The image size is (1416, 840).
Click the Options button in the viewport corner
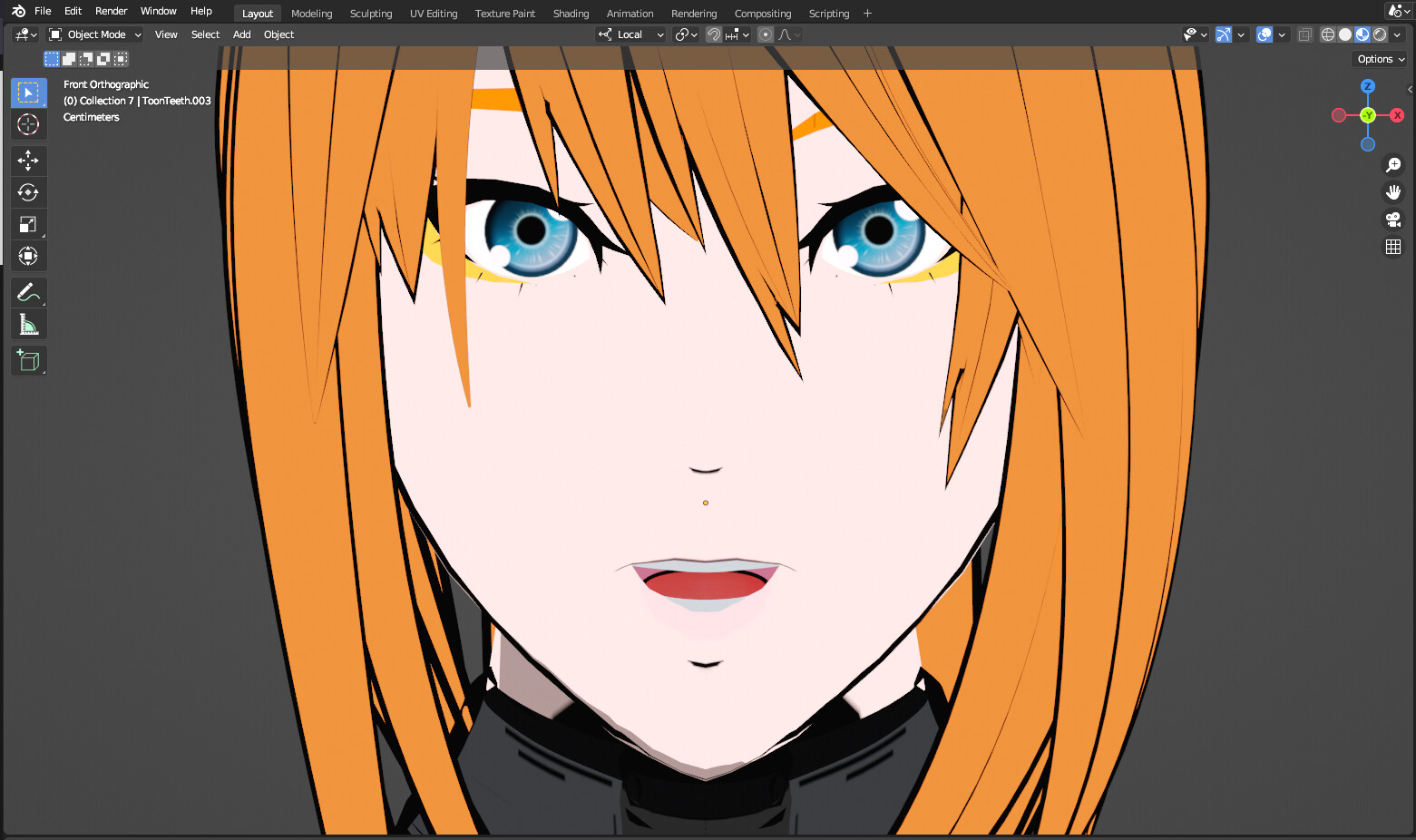1378,58
